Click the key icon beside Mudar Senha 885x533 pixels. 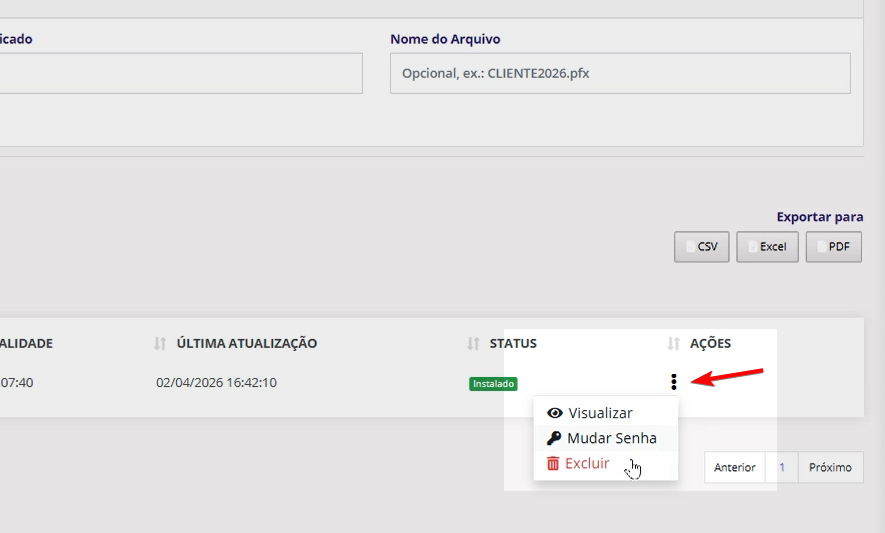pyautogui.click(x=554, y=438)
